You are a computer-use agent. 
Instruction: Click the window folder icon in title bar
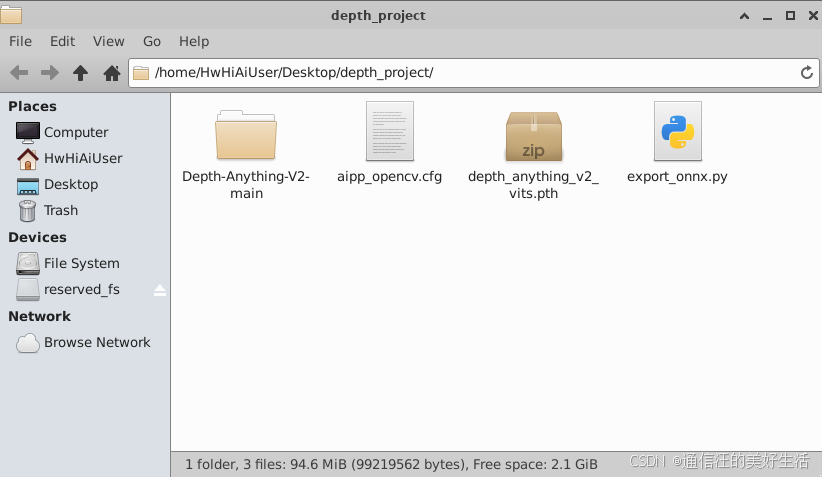click(x=11, y=15)
